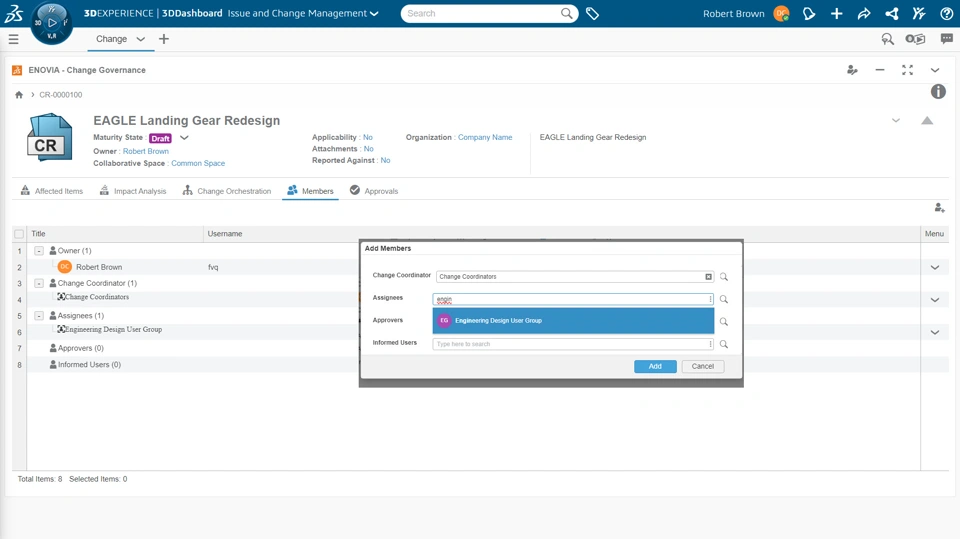Viewport: 960px width, 539px height.
Task: Open Engineering Design User Group row menu
Action: click(x=934, y=332)
